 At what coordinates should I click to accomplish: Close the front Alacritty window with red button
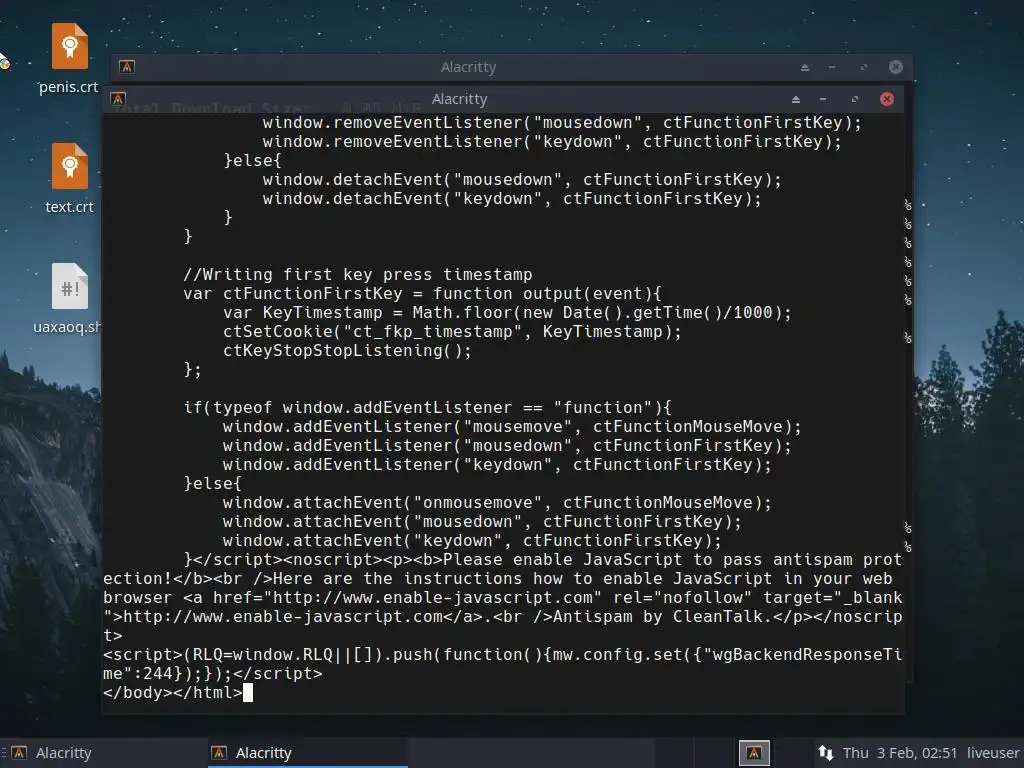point(887,99)
